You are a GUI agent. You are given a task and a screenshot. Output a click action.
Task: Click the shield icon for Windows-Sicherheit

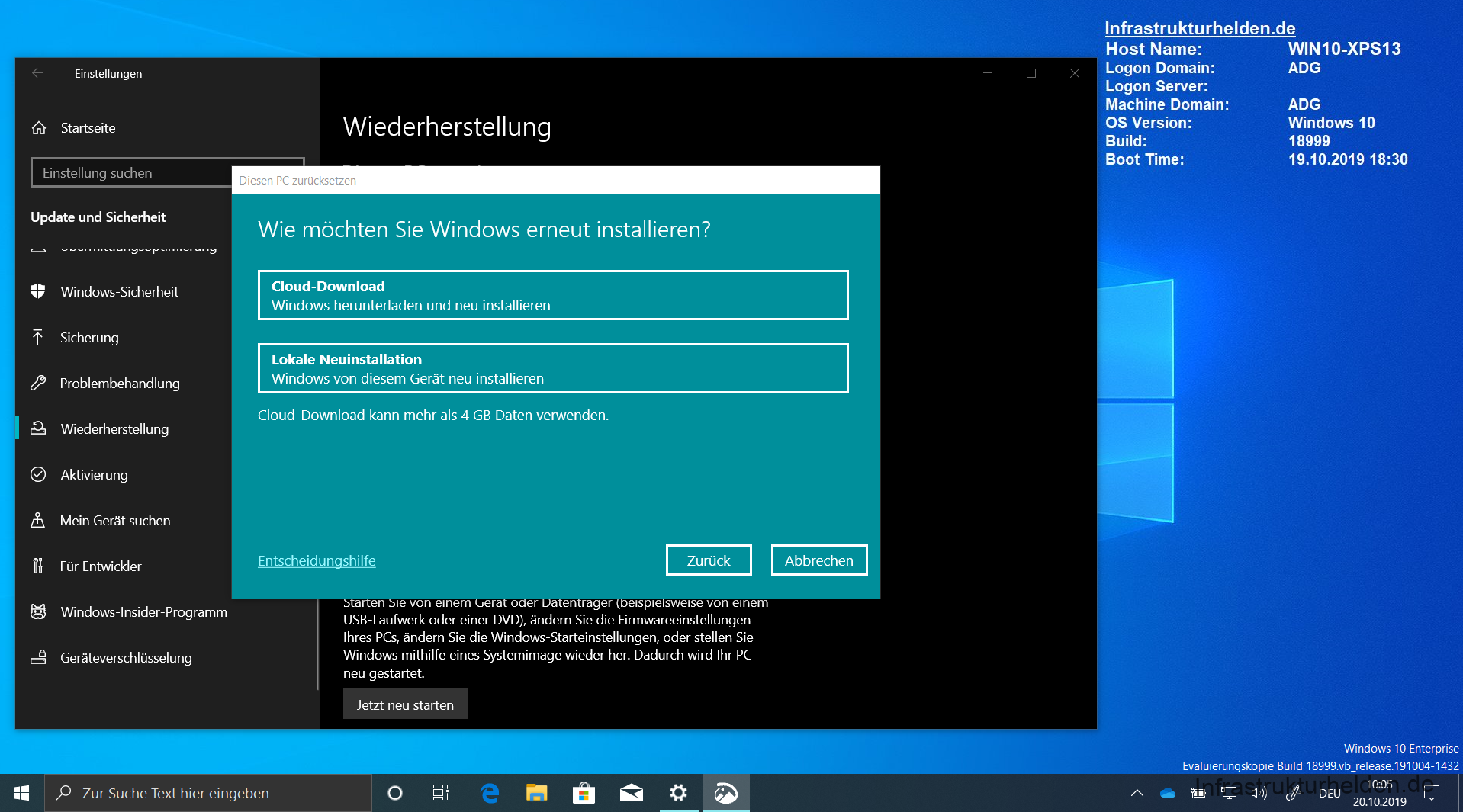pos(38,291)
